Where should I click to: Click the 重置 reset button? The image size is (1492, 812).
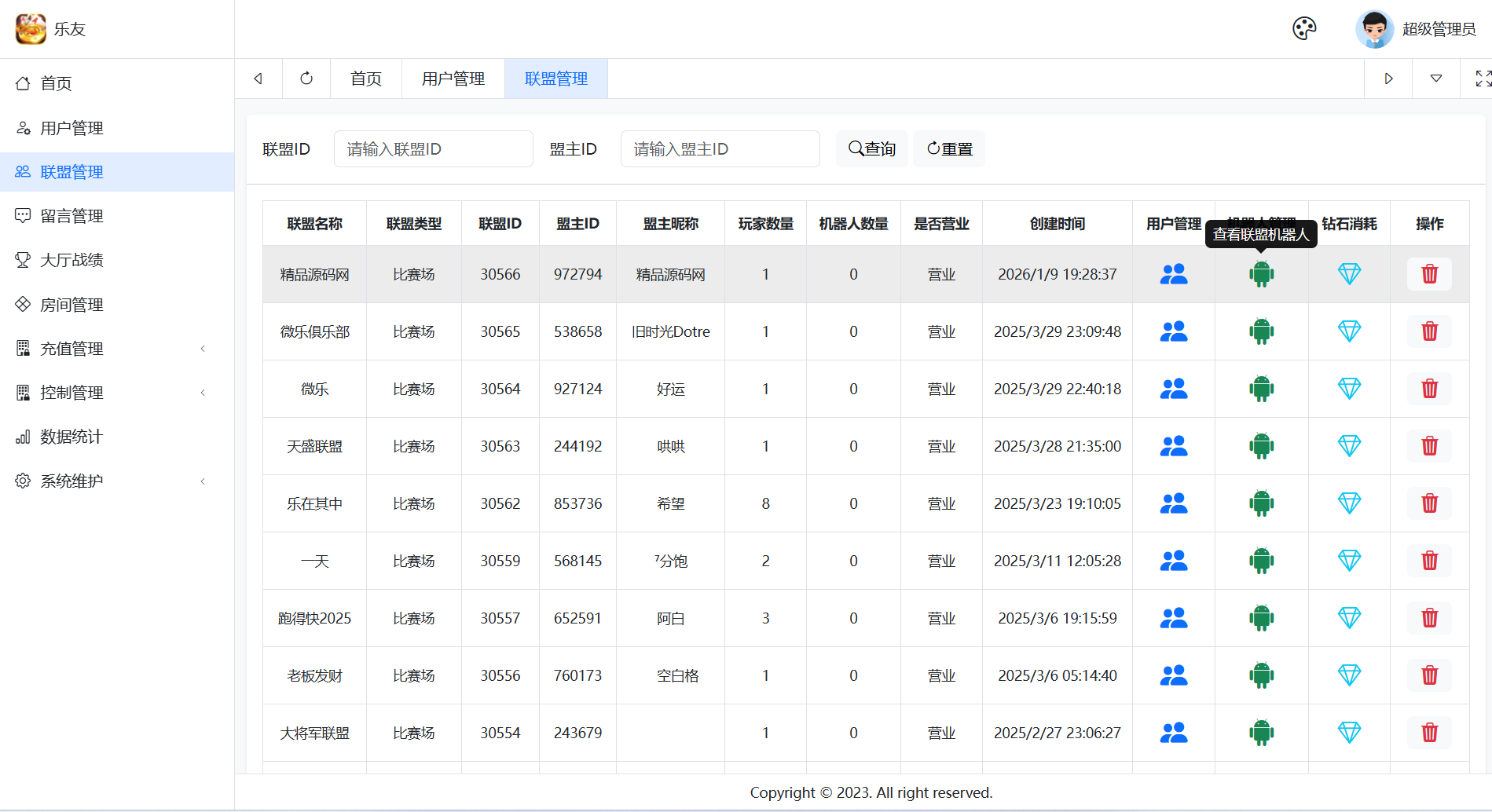[x=949, y=149]
